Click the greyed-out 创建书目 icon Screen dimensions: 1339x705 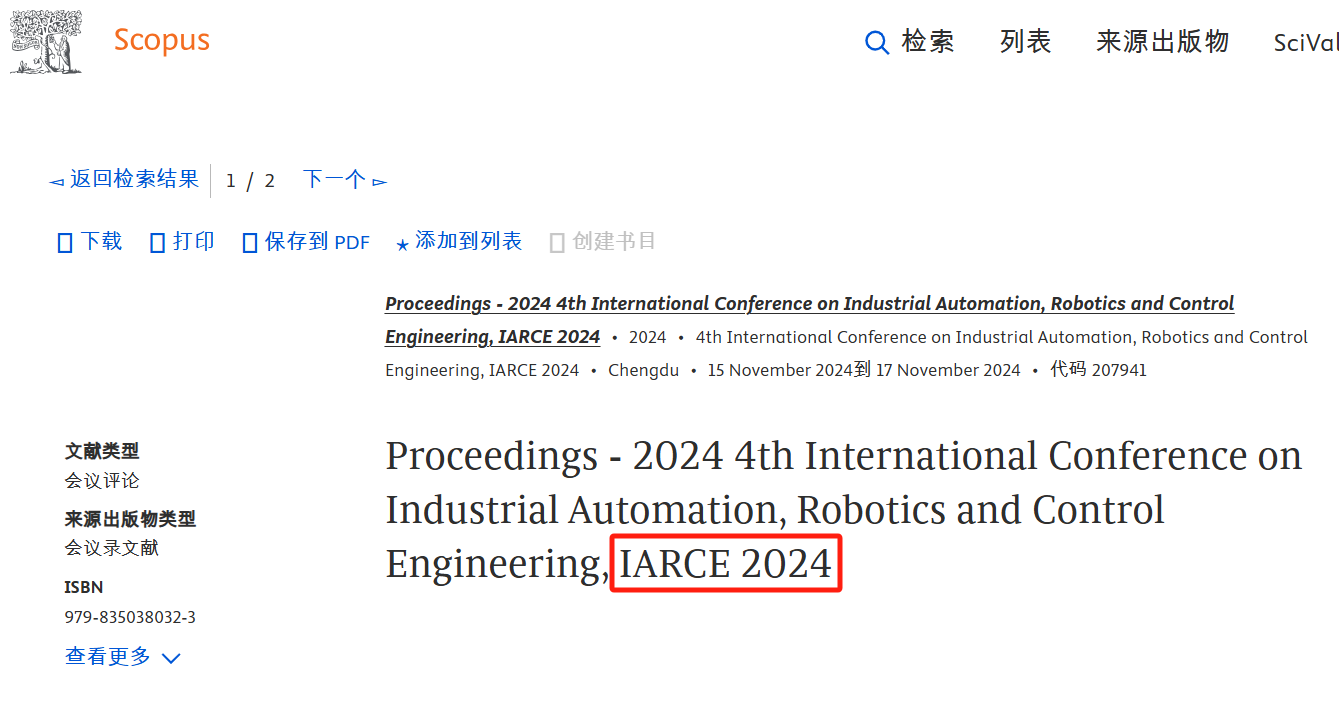coord(557,243)
